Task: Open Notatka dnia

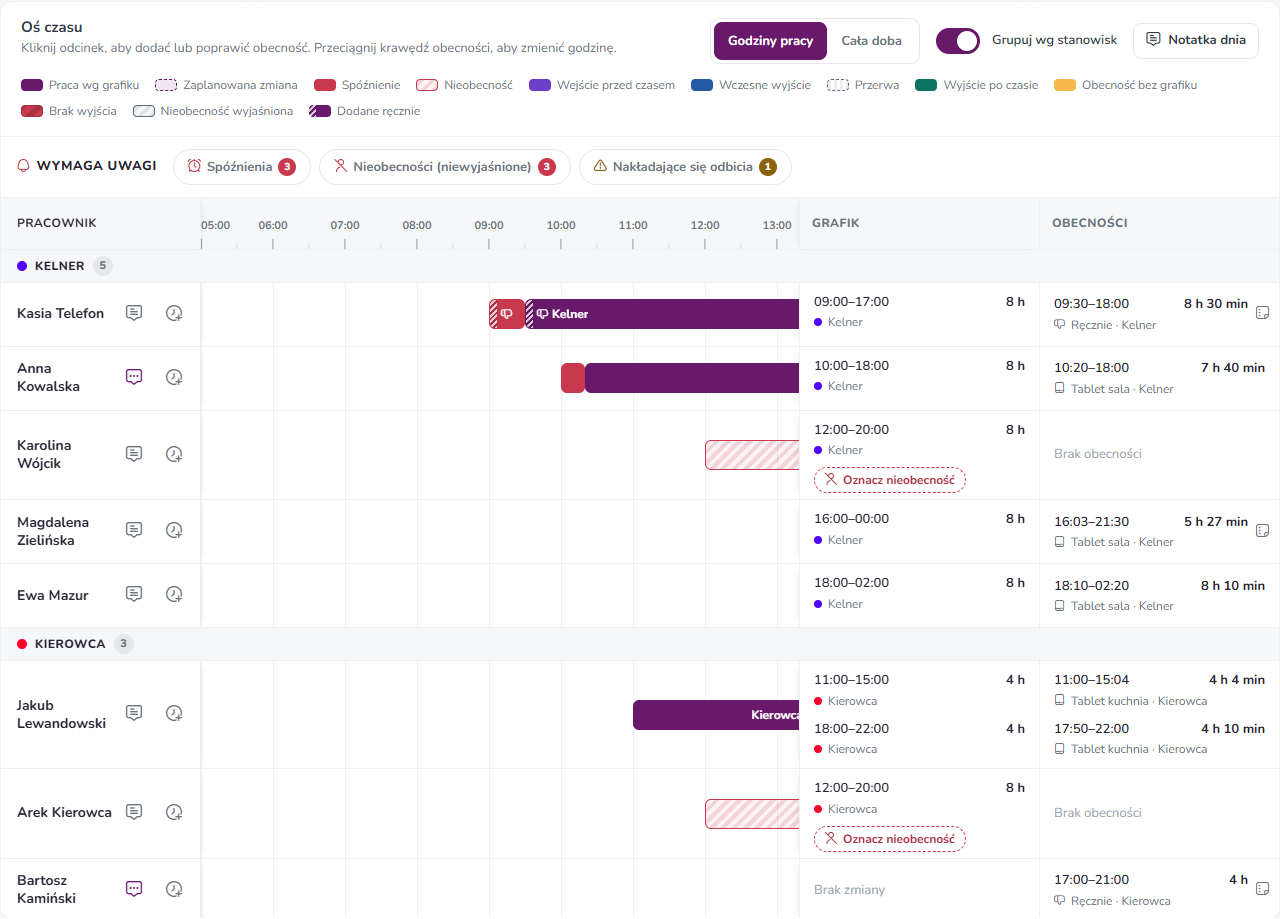Action: [x=1196, y=41]
